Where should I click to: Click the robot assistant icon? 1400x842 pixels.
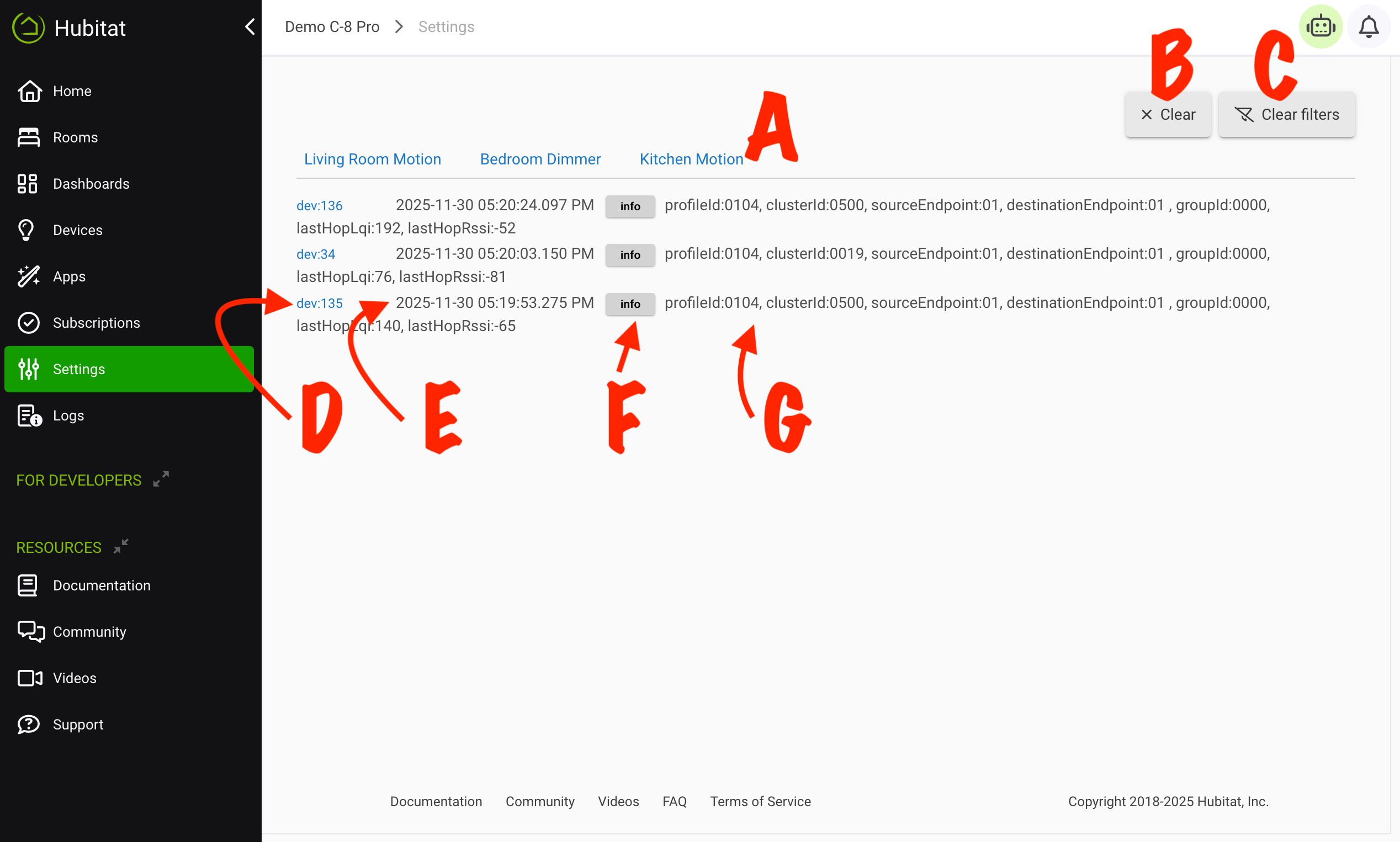(1321, 26)
